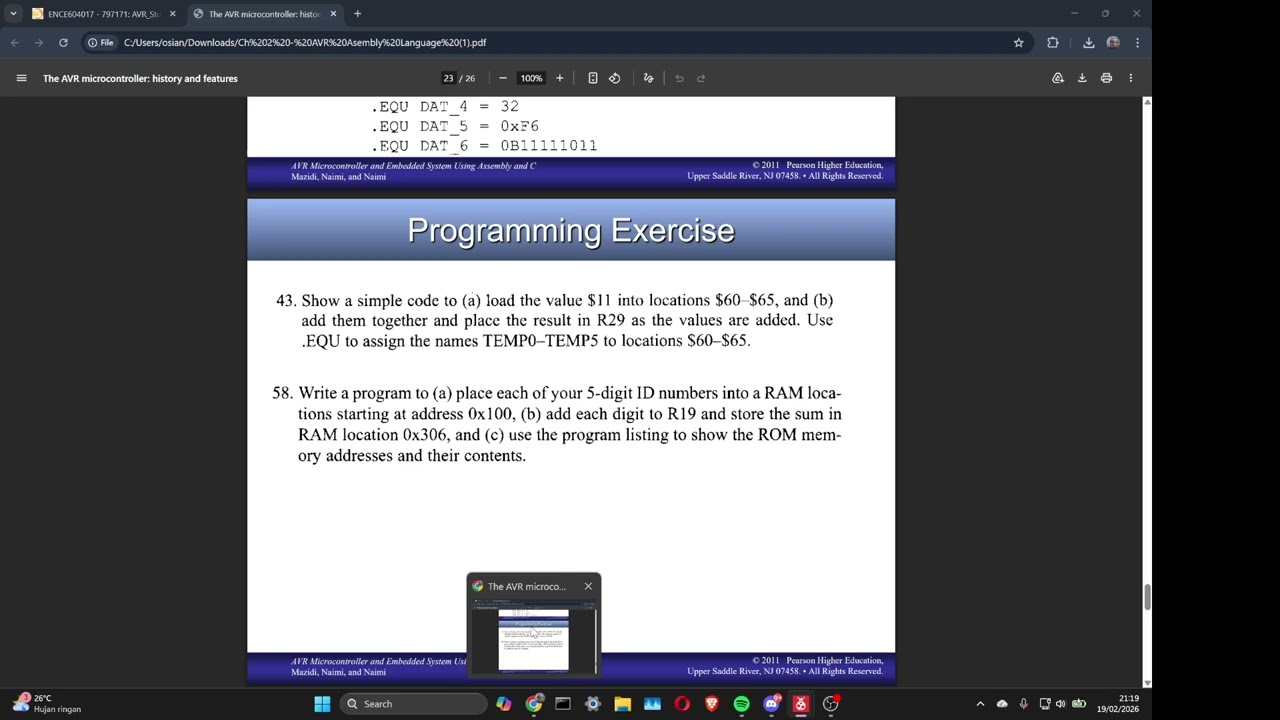
Task: Close The AVR microcontroller tab
Action: click(x=333, y=14)
